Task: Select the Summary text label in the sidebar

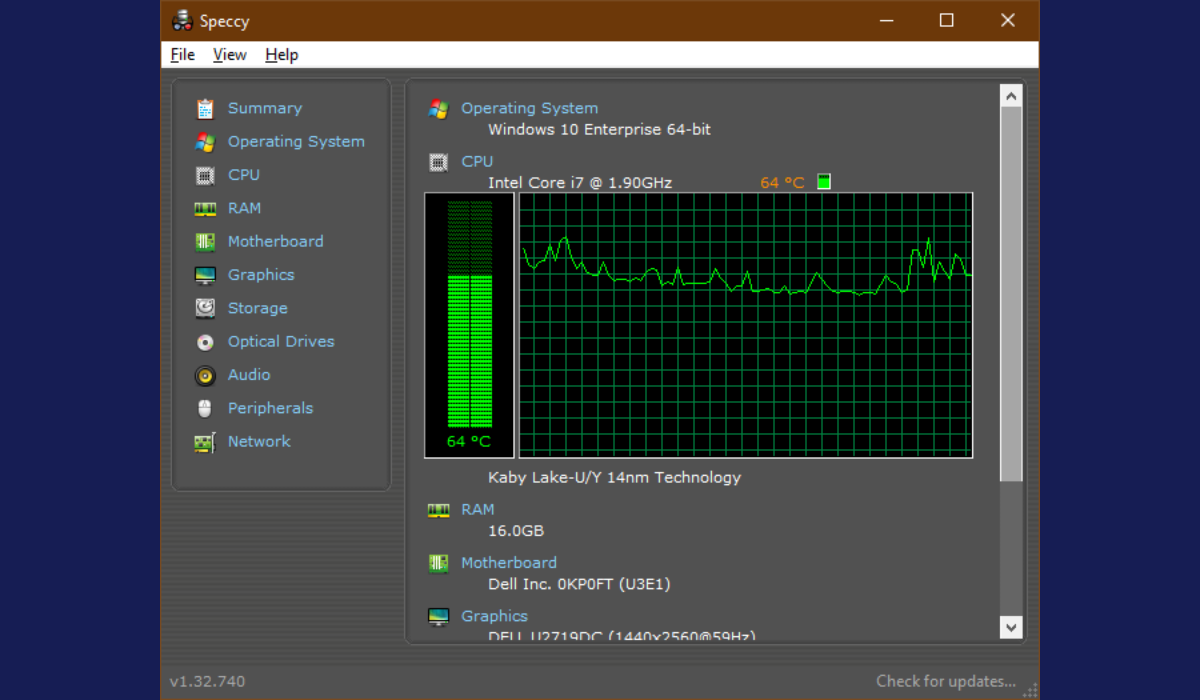Action: pos(265,108)
